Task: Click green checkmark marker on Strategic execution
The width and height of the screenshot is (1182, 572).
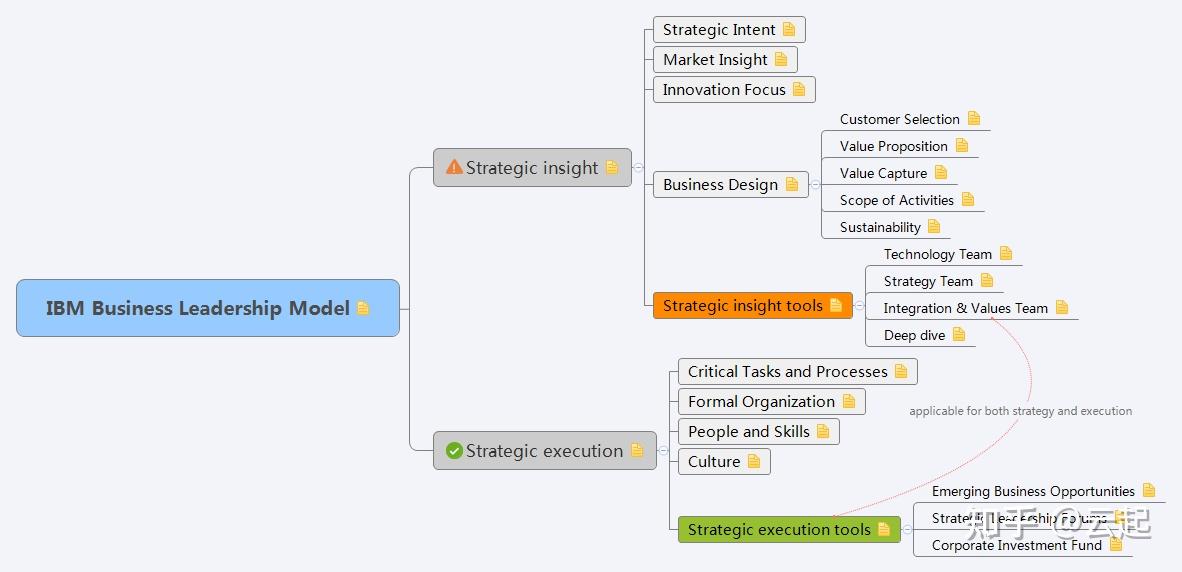Action: 454,451
